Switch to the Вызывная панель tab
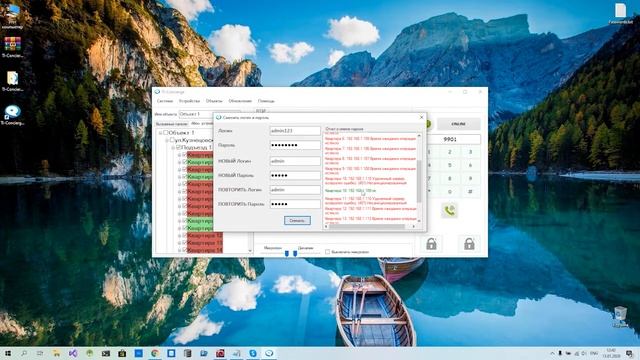This screenshot has height=360, width=640. tap(171, 124)
